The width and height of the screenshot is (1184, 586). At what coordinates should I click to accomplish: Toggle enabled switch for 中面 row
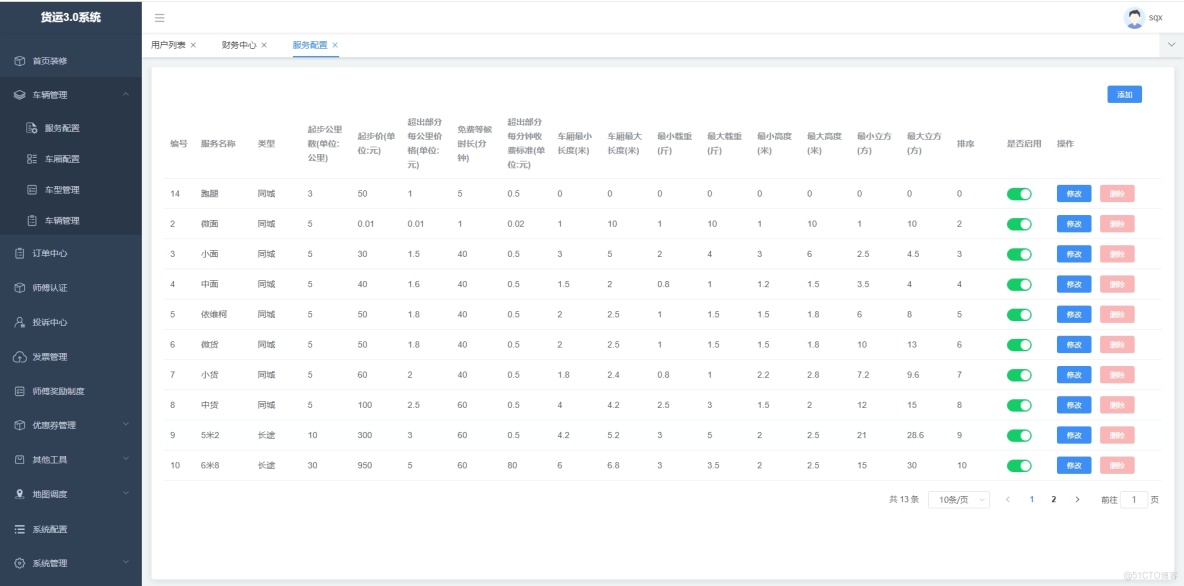pyautogui.click(x=1019, y=285)
